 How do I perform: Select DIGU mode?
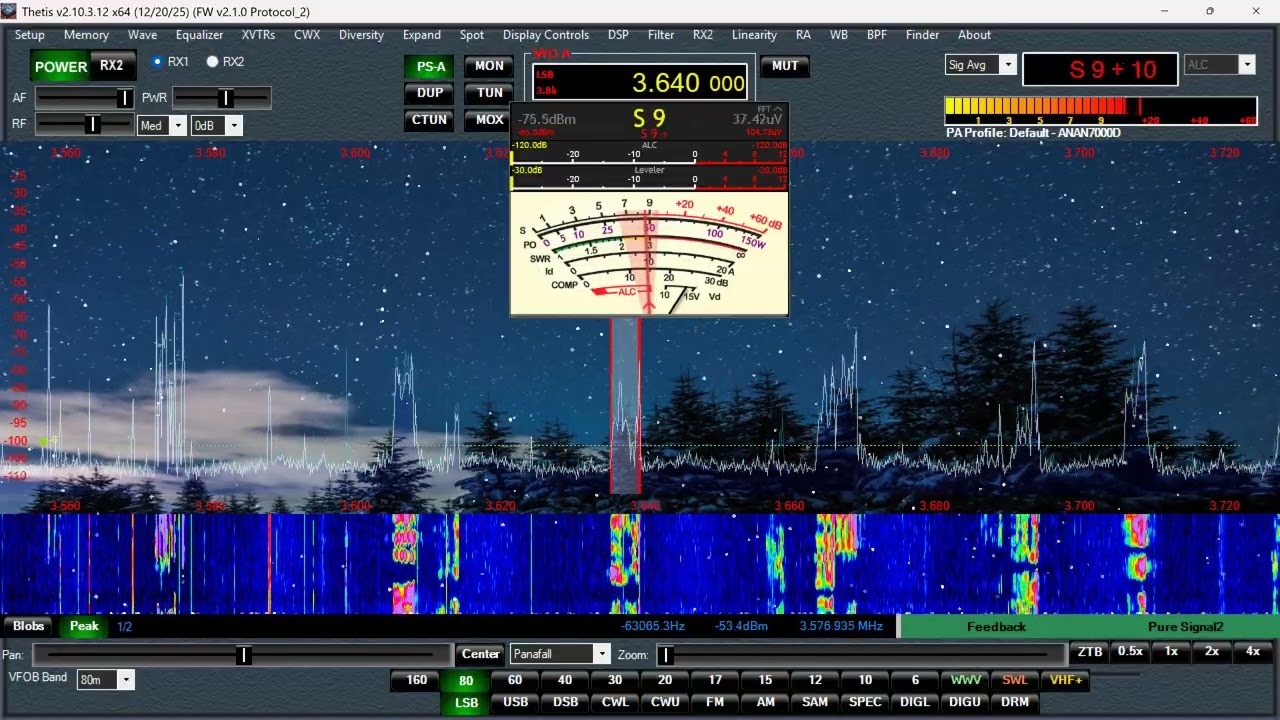coord(965,702)
